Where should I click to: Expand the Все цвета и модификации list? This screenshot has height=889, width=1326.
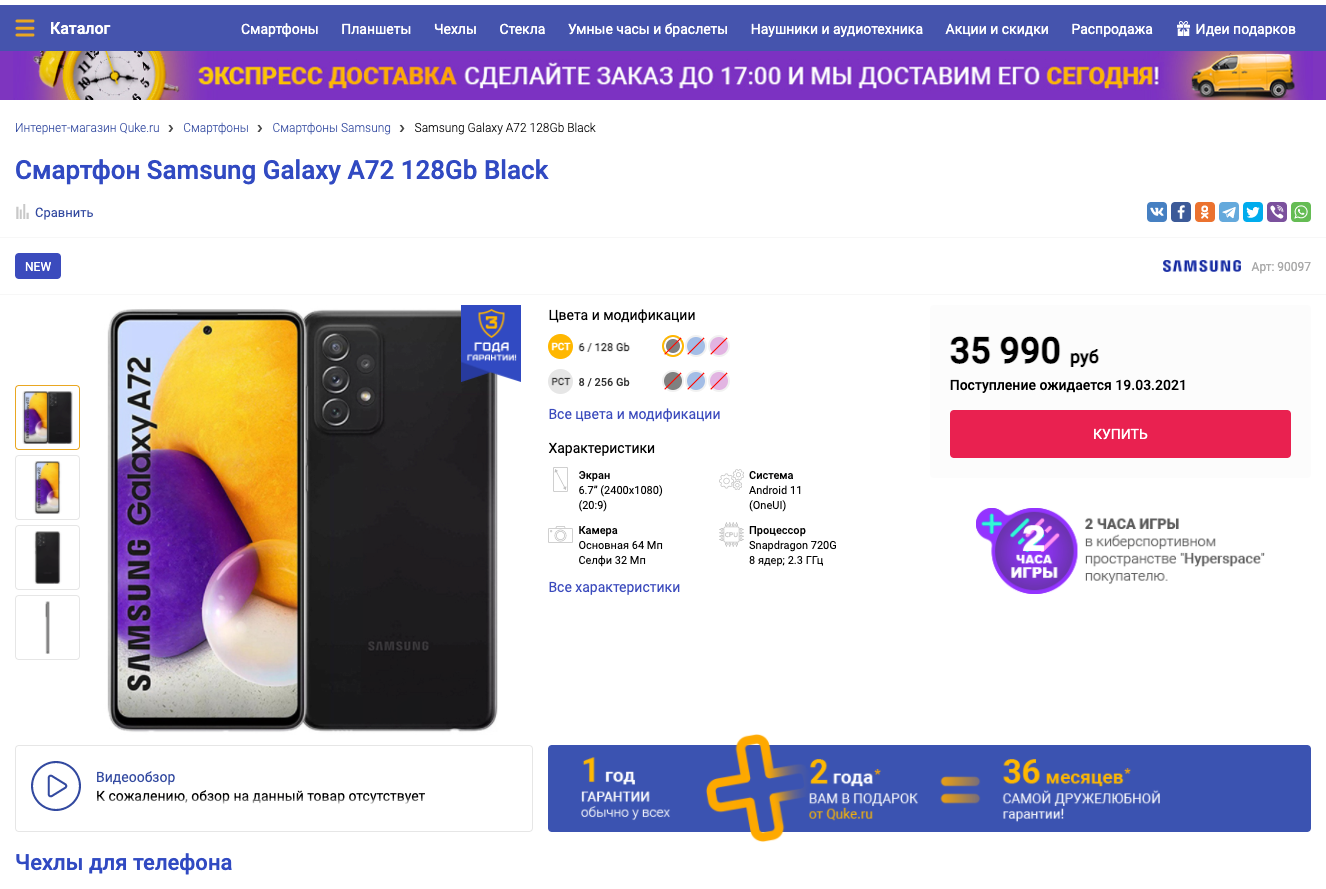coord(634,414)
